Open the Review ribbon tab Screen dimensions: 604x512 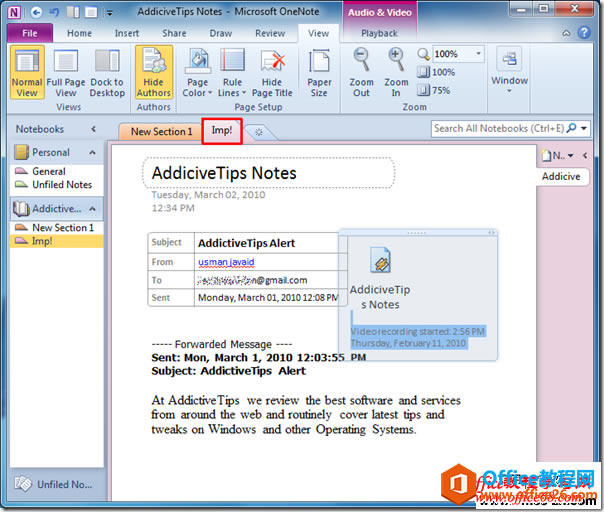pos(270,33)
